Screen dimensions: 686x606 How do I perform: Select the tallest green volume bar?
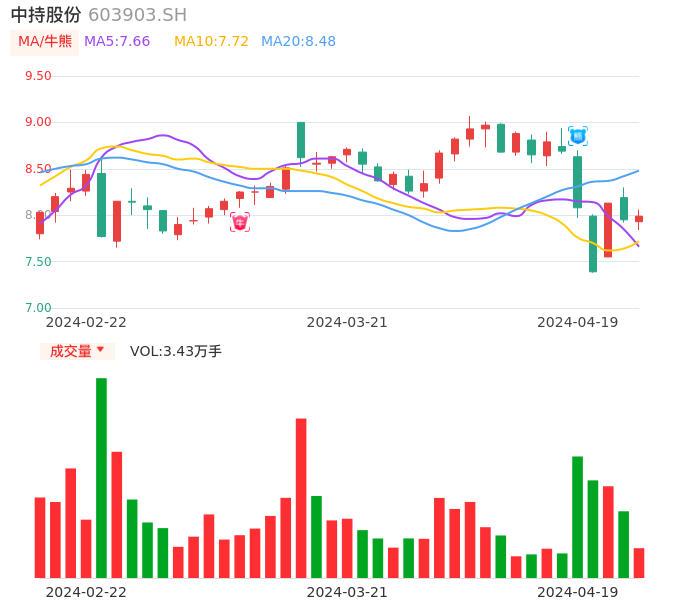[x=101, y=477]
